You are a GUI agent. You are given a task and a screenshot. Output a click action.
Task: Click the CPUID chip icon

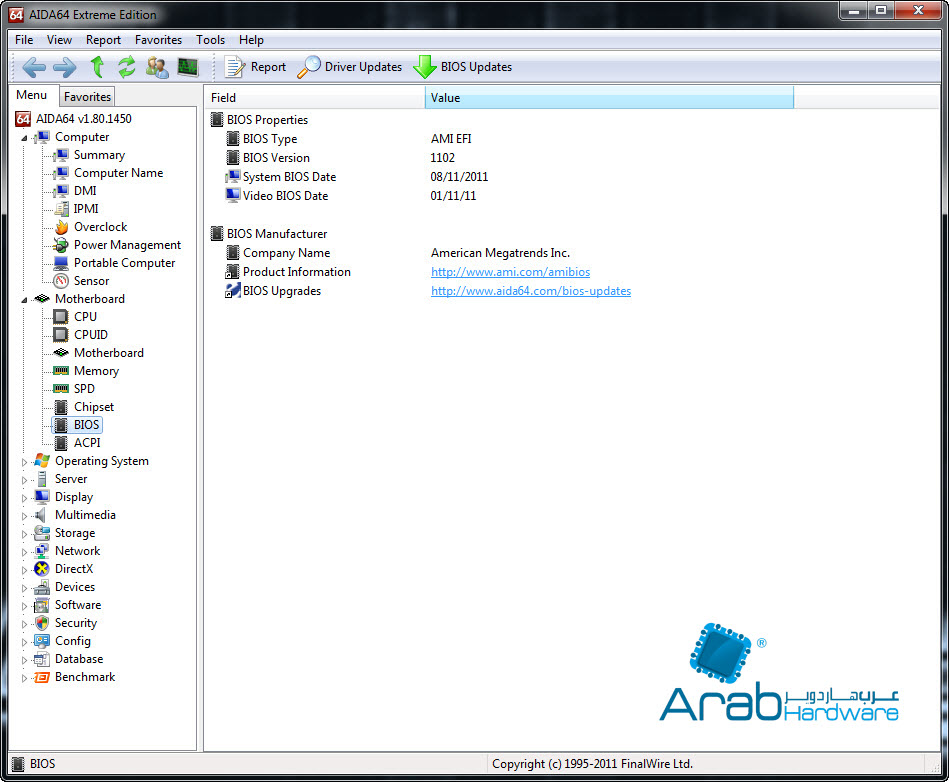point(61,335)
